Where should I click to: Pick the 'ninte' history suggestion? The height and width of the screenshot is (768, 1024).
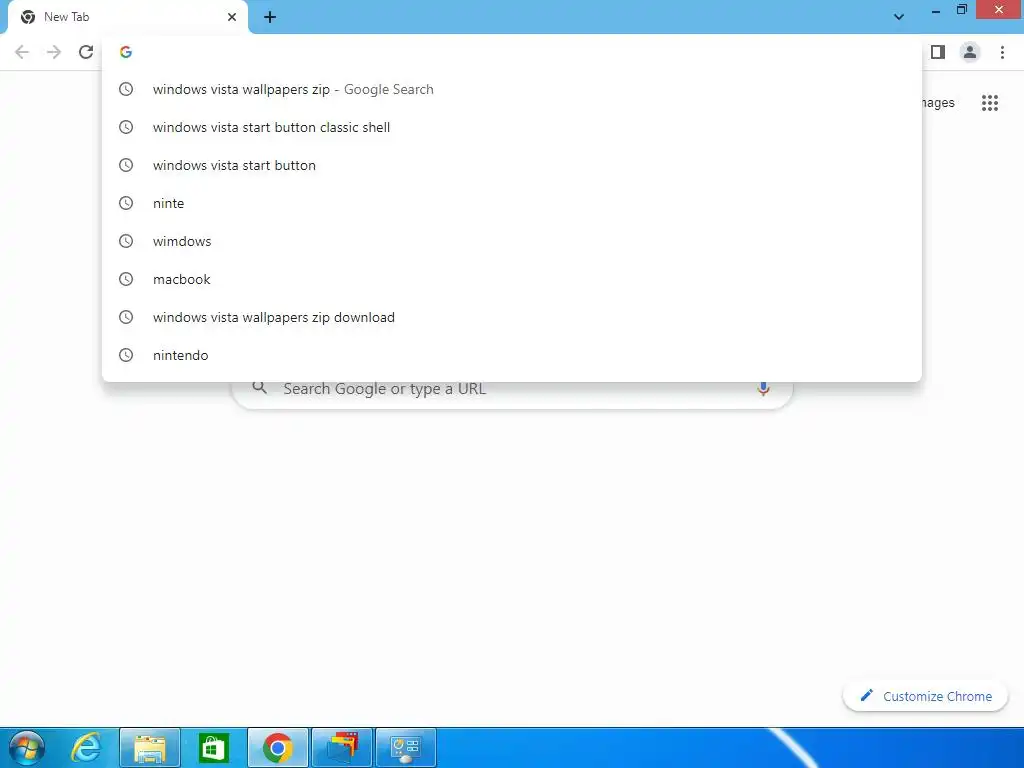512,203
